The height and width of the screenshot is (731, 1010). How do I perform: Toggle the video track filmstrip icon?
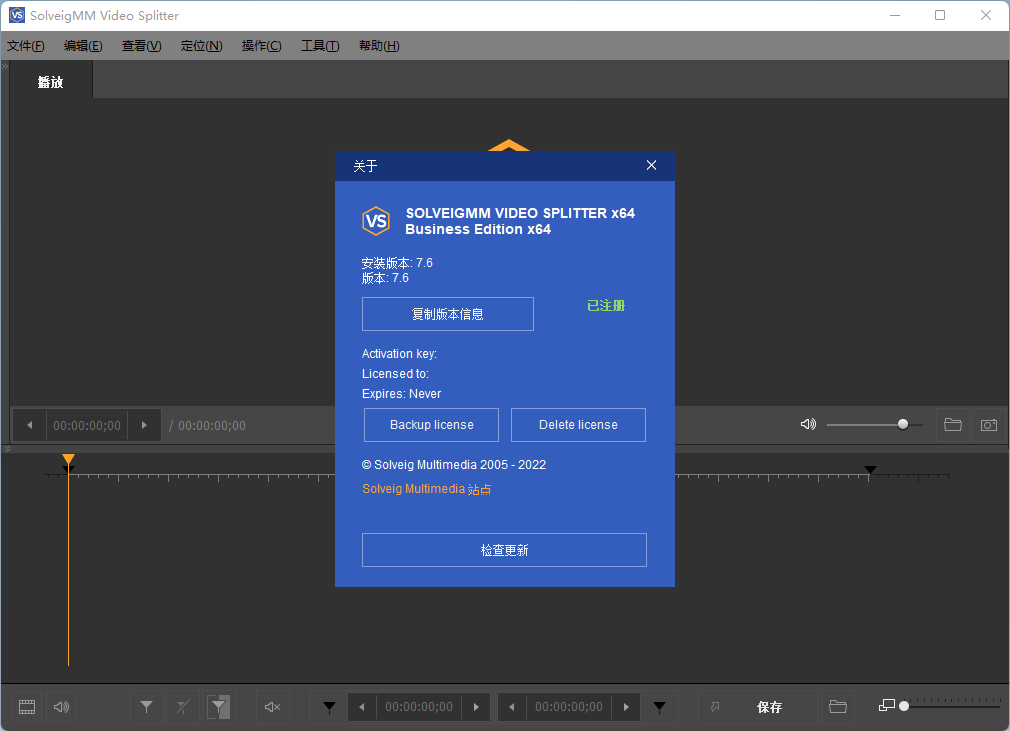27,707
